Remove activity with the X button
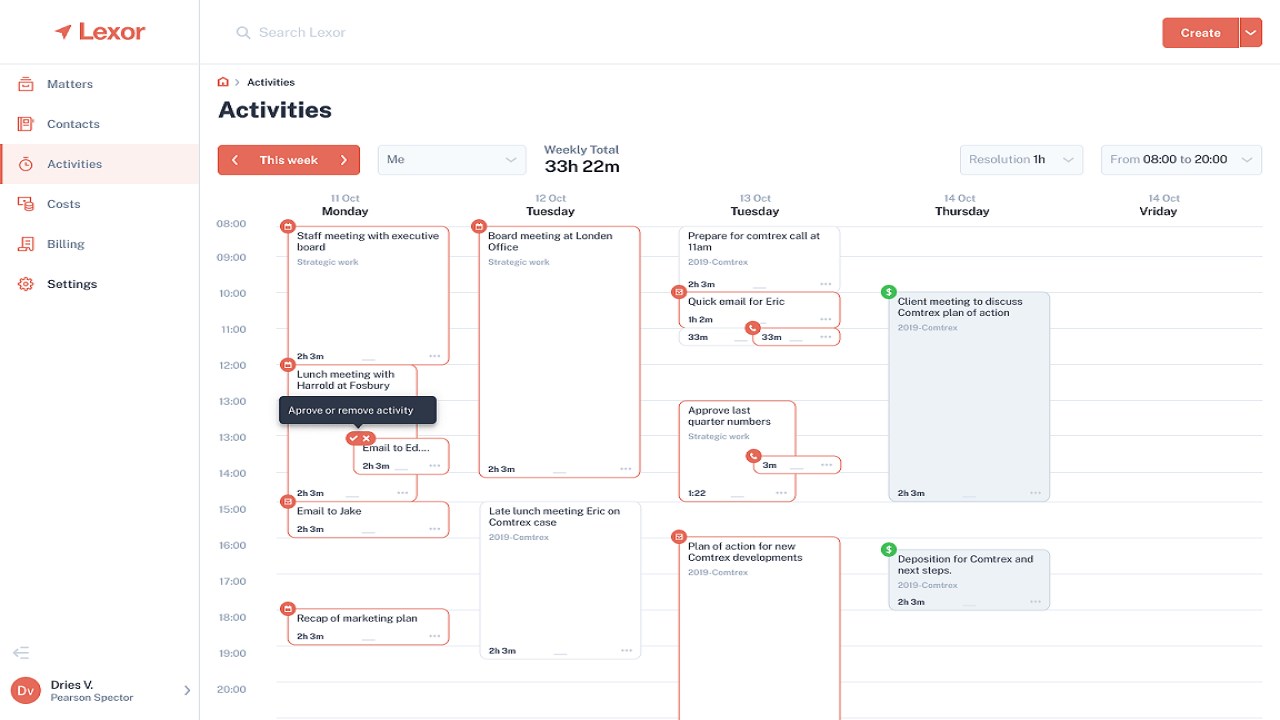Viewport: 1280px width, 720px height. pyautogui.click(x=367, y=438)
